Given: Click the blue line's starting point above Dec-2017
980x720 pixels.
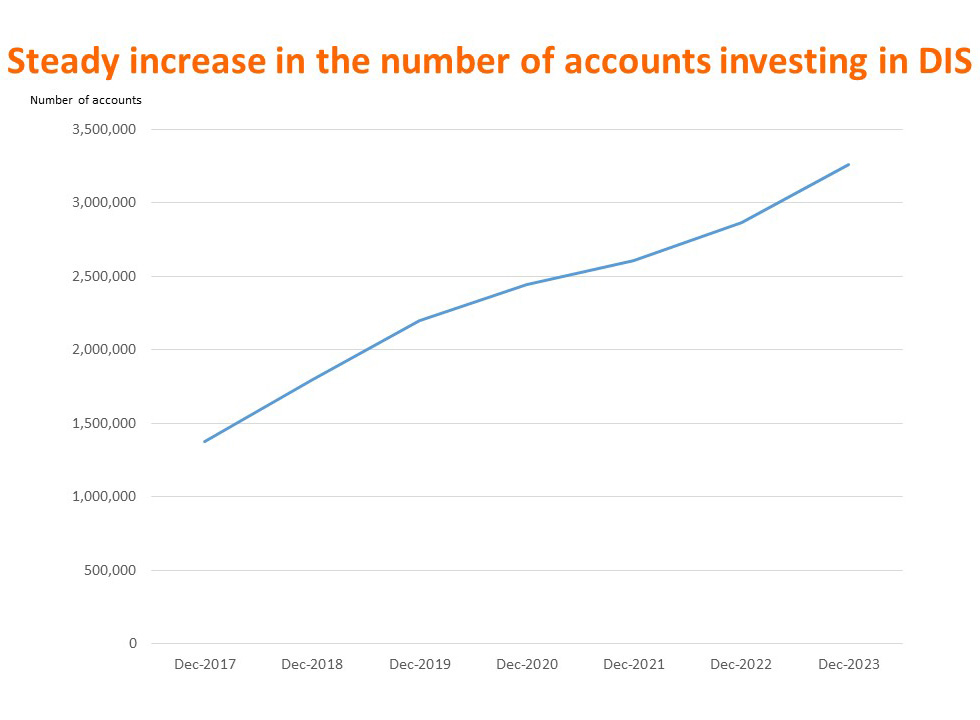Looking at the screenshot, I should click(205, 441).
